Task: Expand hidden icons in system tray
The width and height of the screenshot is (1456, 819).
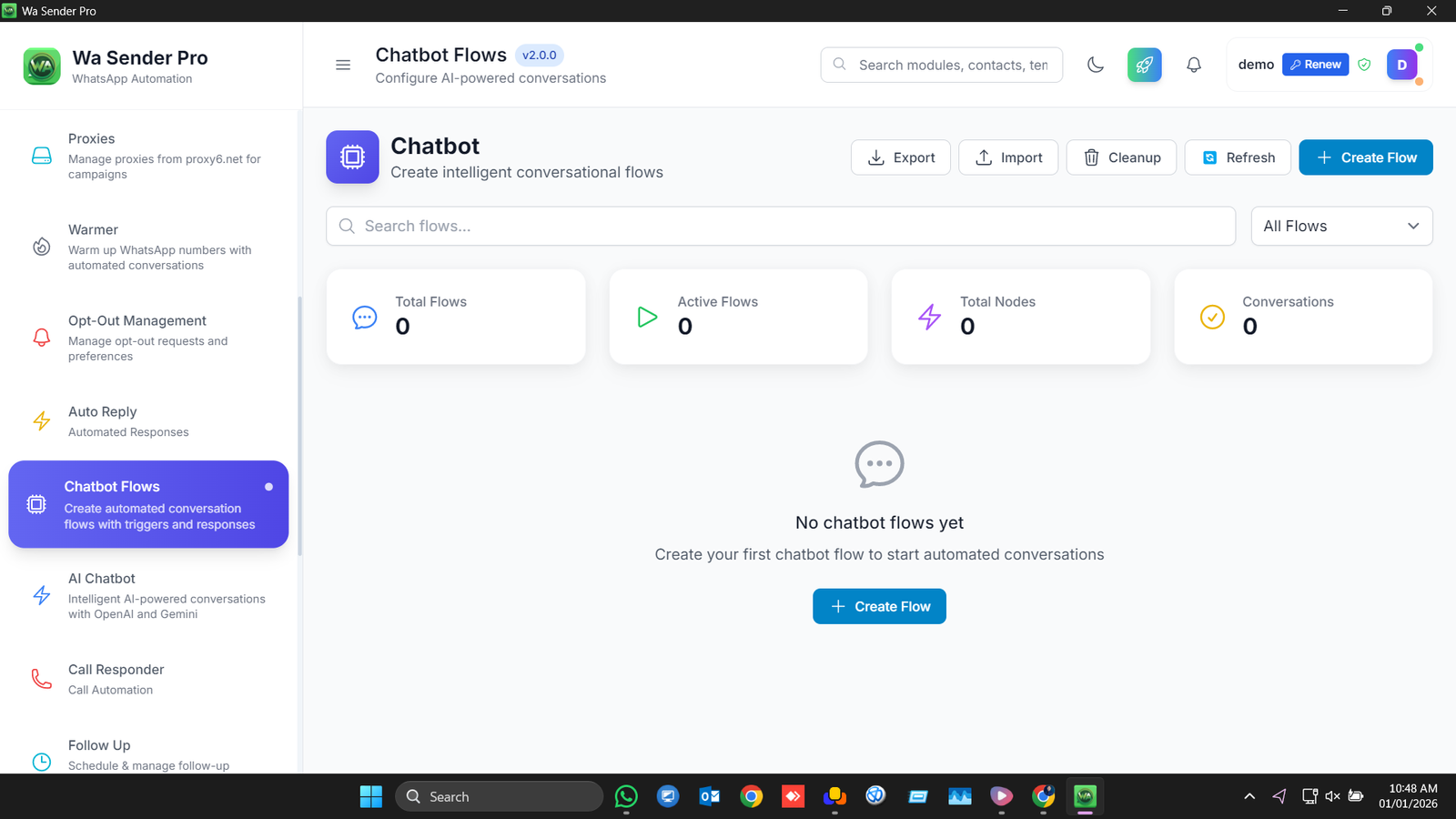Action: pyautogui.click(x=1249, y=795)
